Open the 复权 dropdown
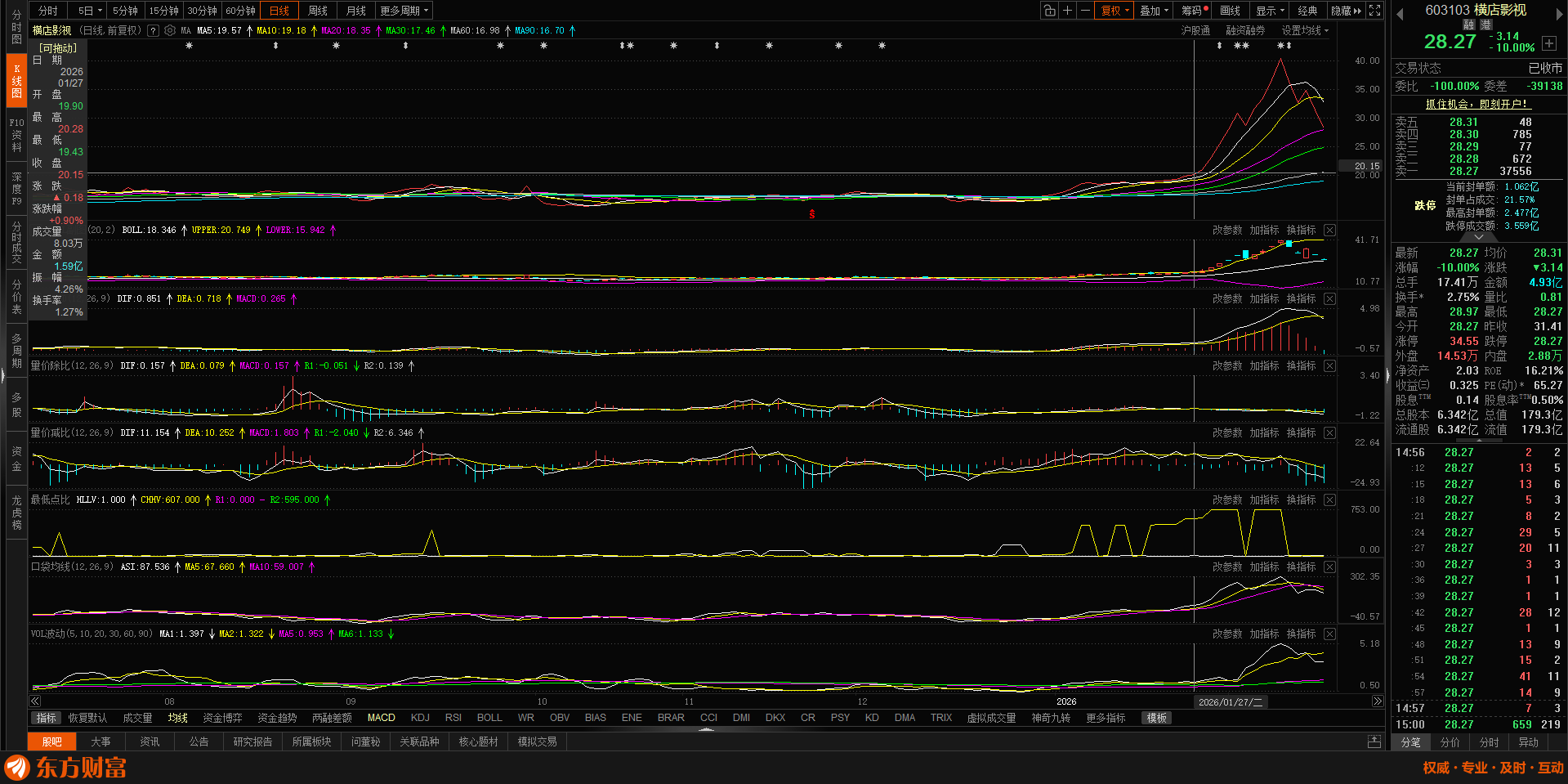The image size is (1568, 784). pyautogui.click(x=1115, y=11)
